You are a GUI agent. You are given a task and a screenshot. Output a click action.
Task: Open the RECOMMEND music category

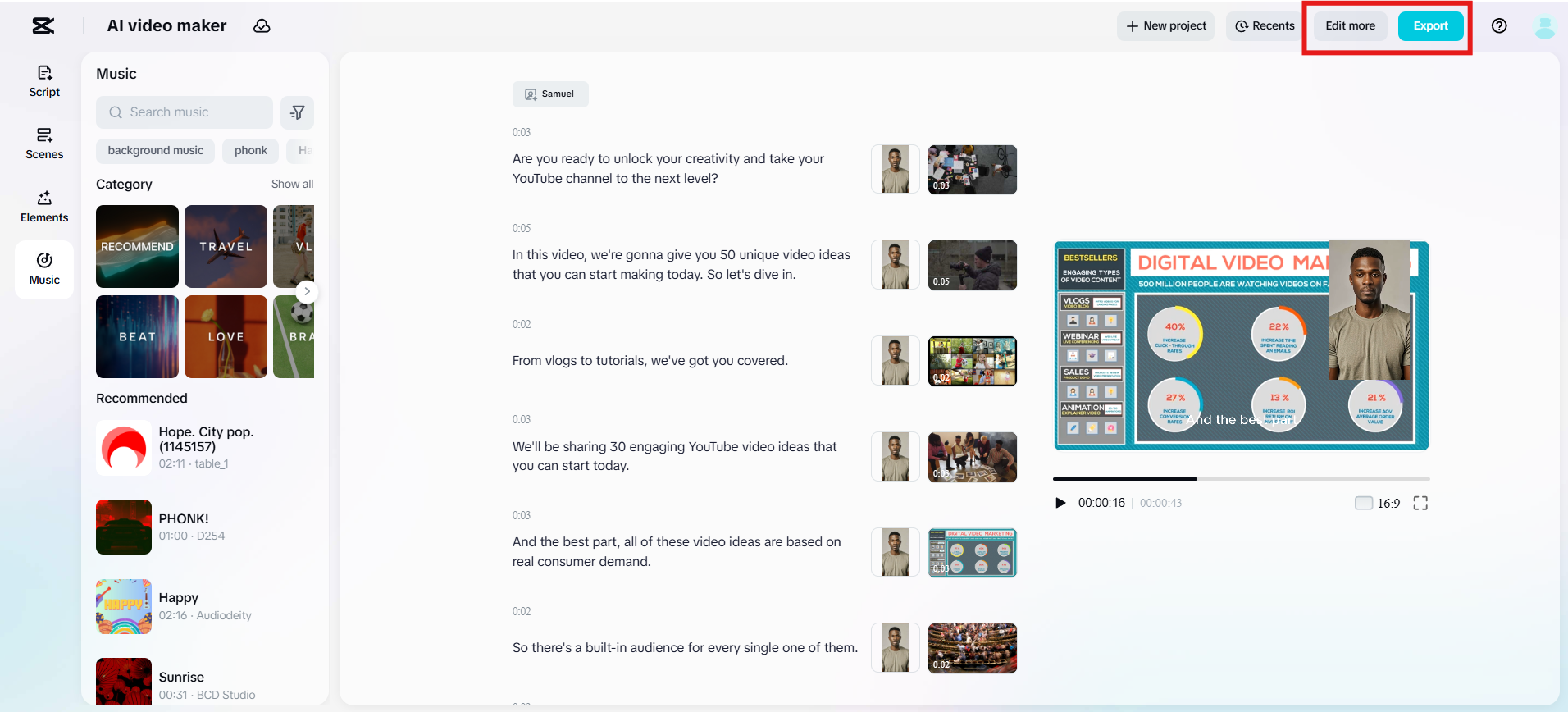(137, 246)
